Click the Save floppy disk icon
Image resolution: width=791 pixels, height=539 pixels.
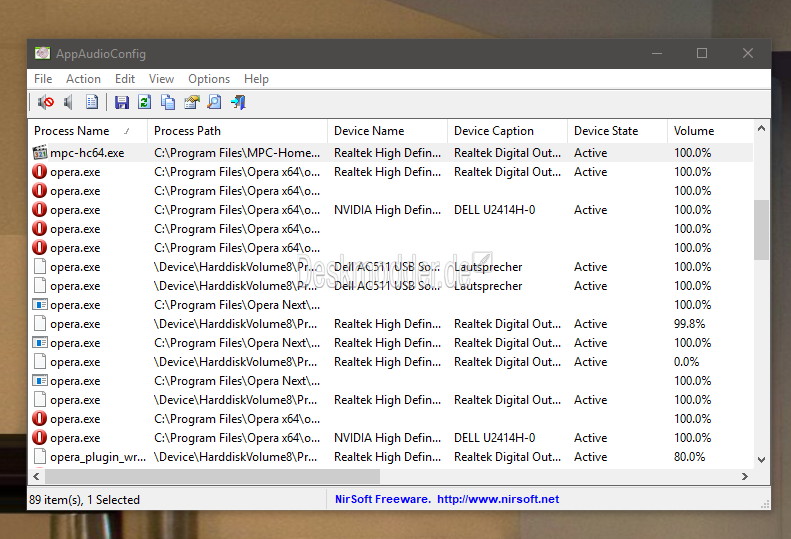tap(122, 102)
